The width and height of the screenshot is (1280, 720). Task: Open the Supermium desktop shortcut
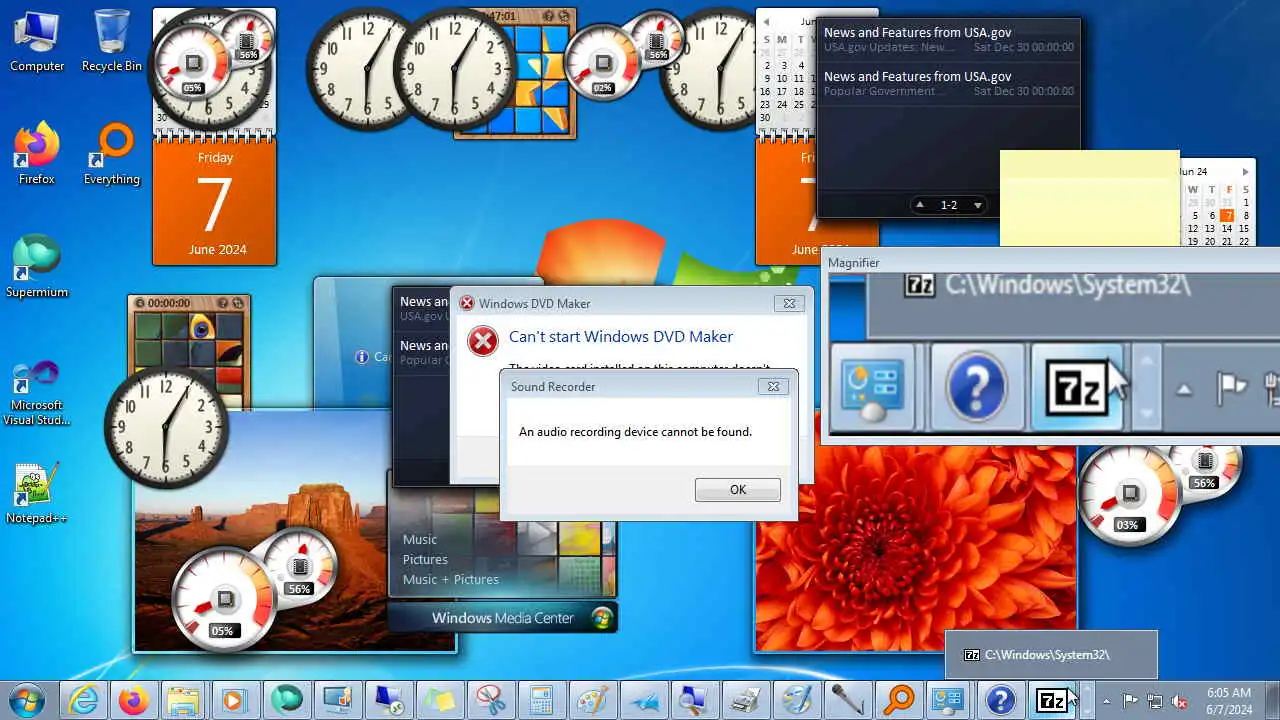tap(37, 267)
